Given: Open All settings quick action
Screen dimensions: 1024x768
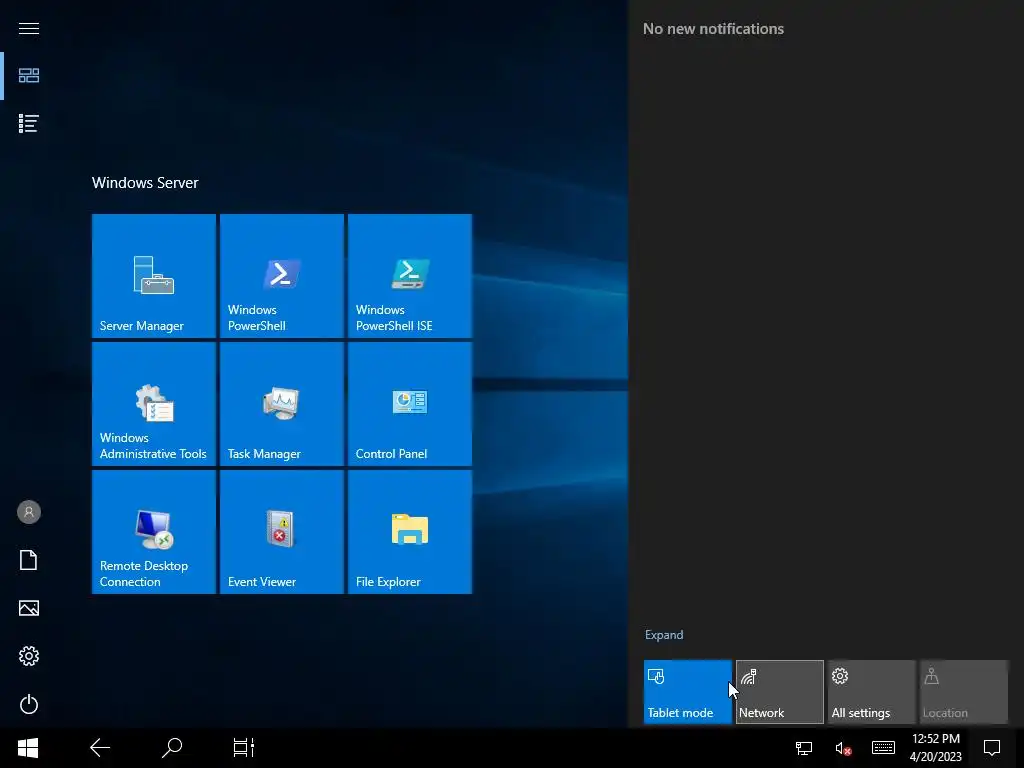Looking at the screenshot, I should (872, 692).
